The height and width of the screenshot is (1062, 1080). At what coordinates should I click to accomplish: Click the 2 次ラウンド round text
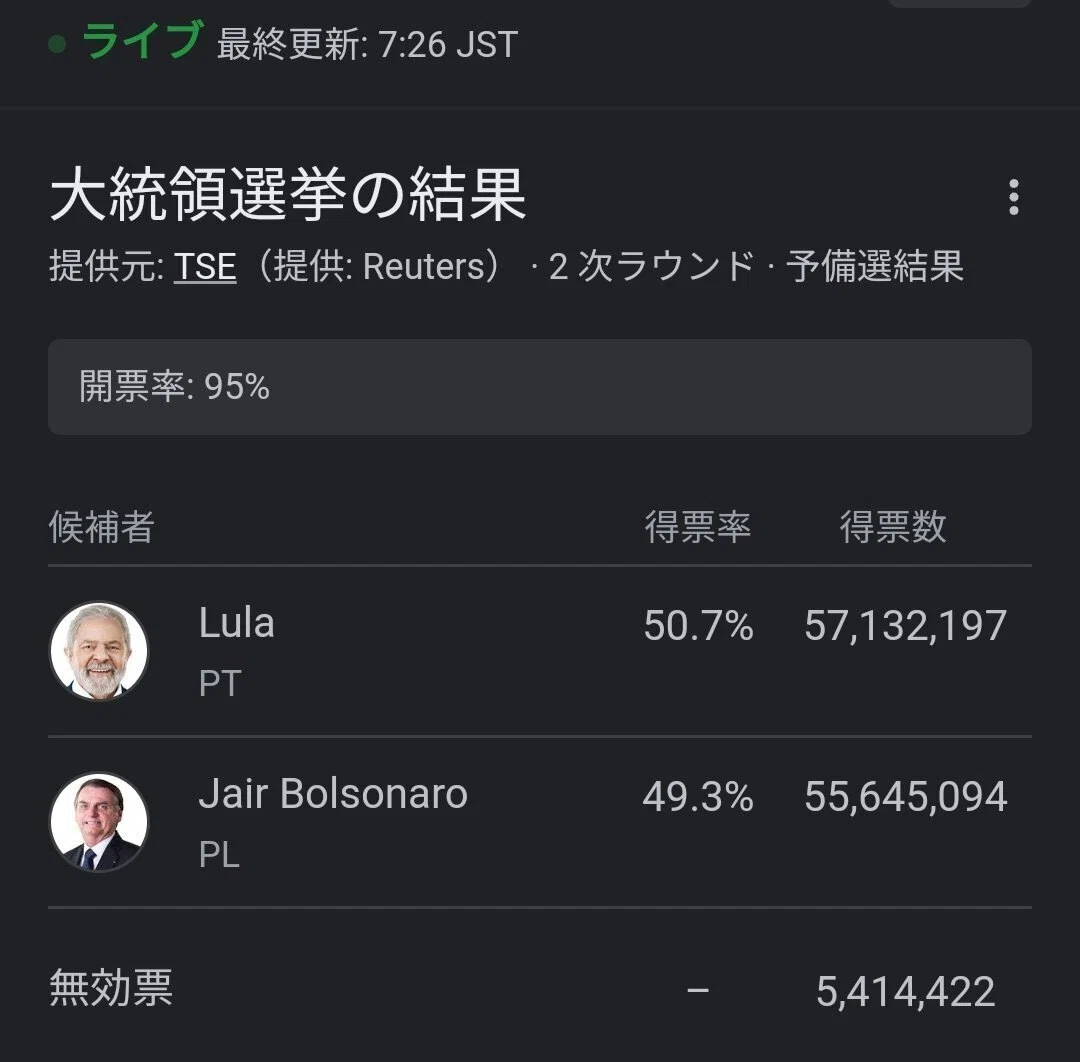point(651,267)
